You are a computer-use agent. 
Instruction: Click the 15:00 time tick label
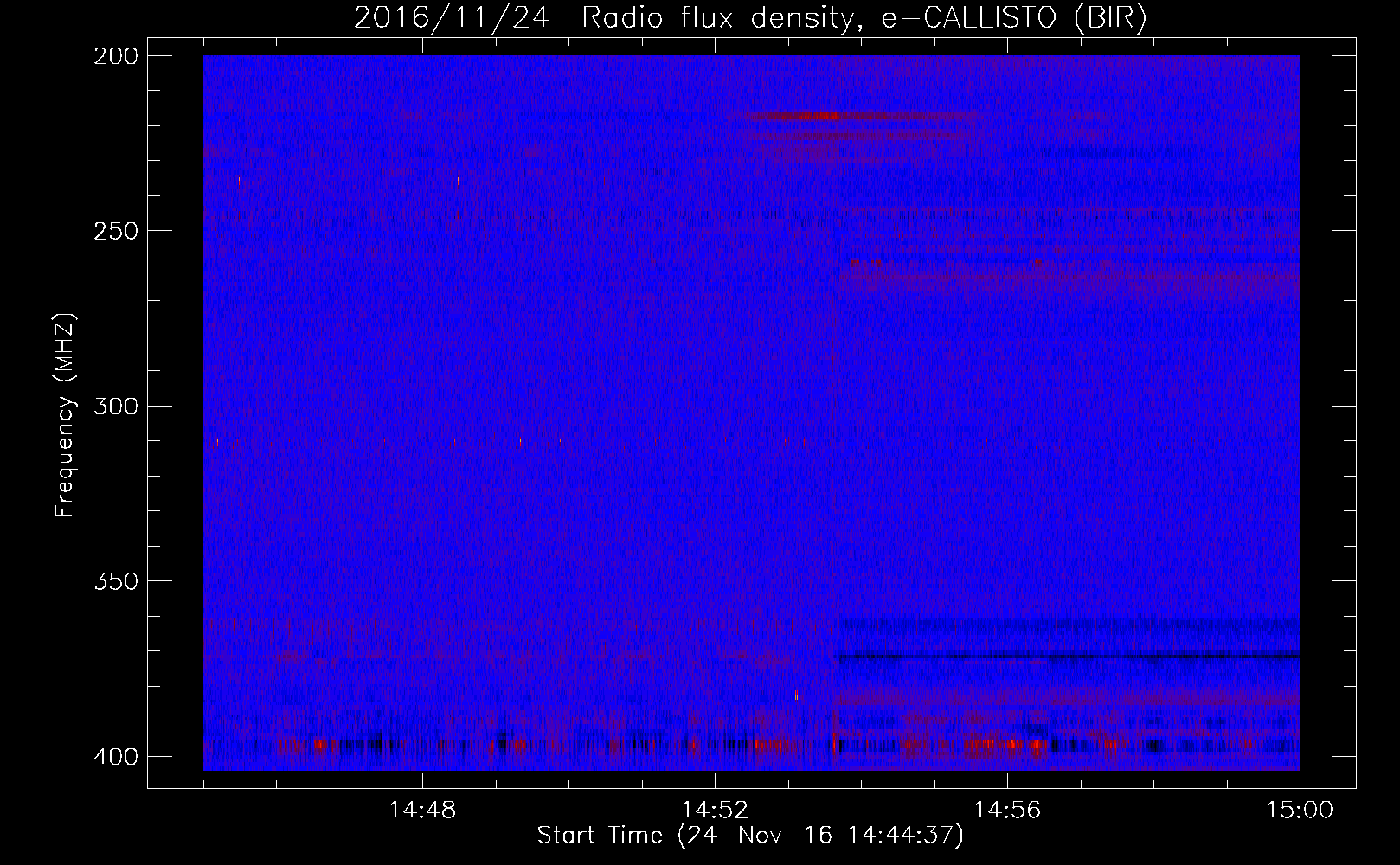coord(1300,811)
